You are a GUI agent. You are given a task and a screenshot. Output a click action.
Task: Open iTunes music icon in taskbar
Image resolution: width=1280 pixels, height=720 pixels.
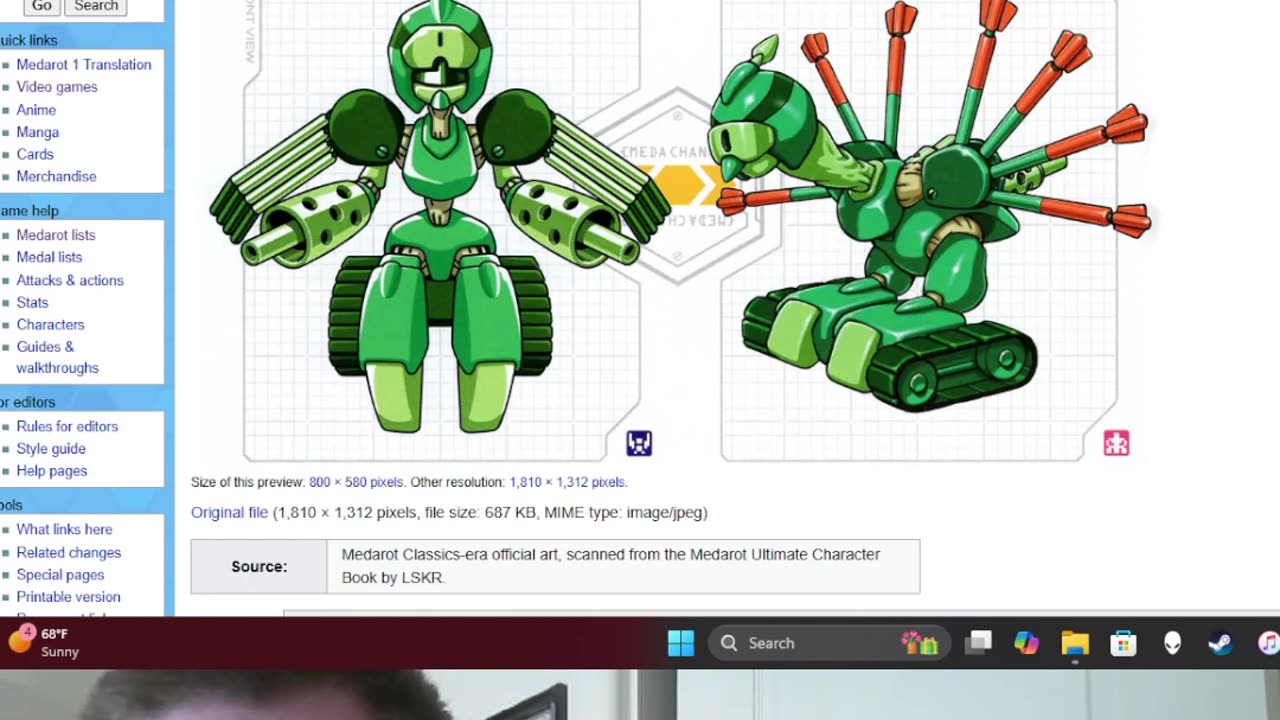[1268, 643]
